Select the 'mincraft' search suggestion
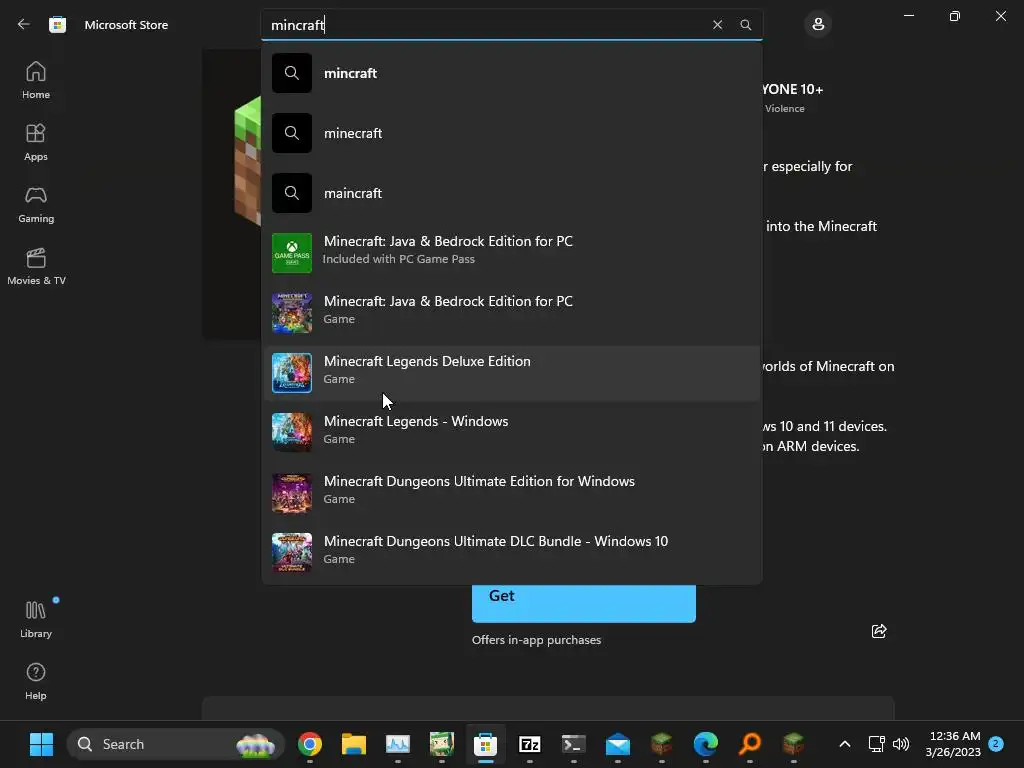This screenshot has height=768, width=1024. click(511, 73)
